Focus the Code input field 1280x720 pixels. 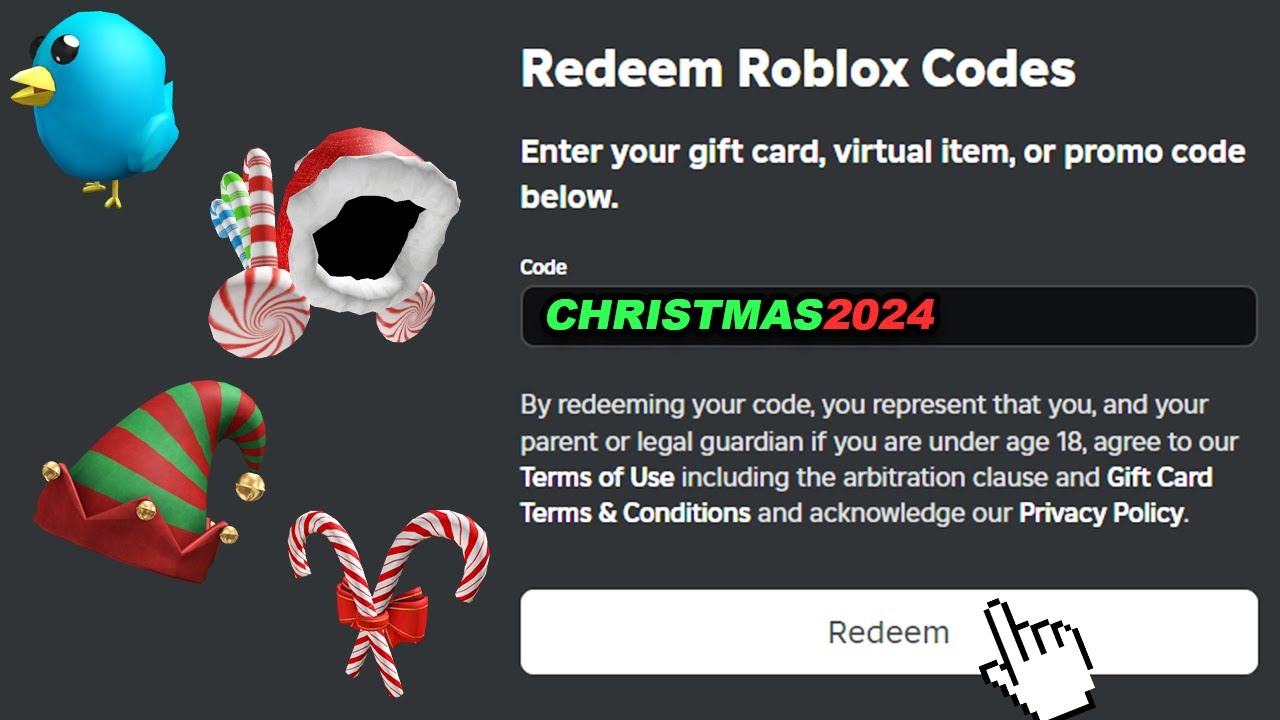point(888,316)
